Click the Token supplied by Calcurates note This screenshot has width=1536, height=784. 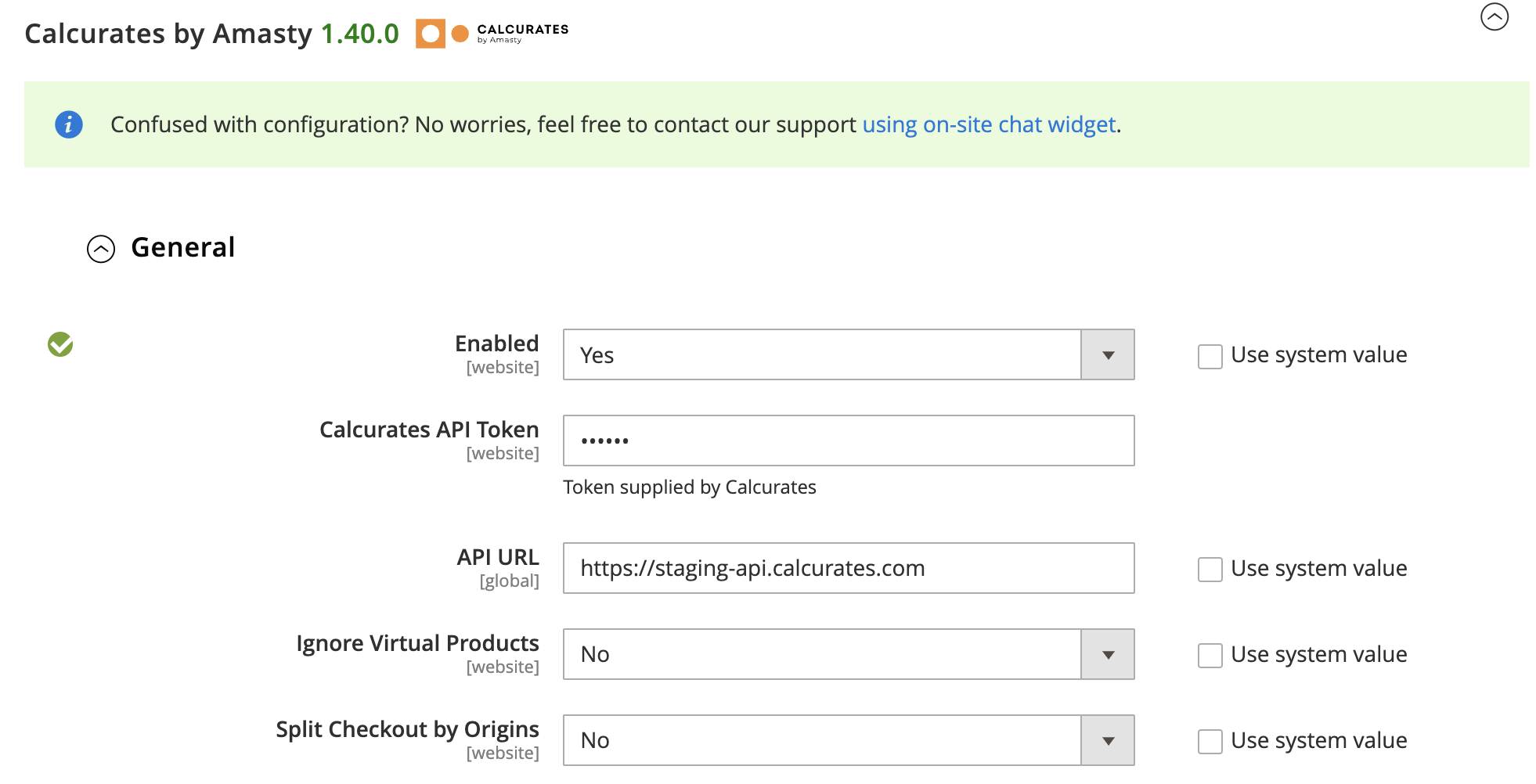point(690,487)
